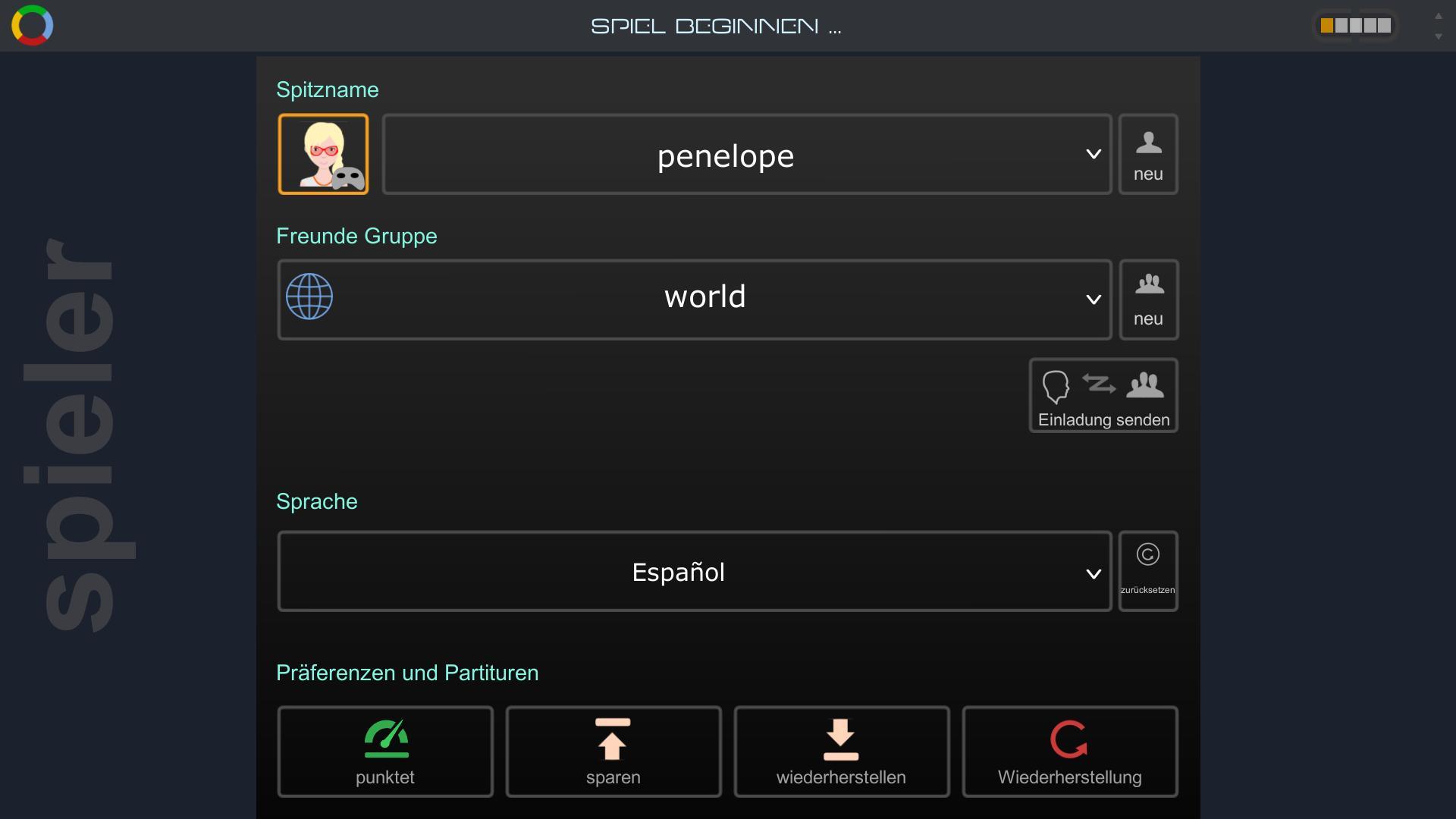
Task: Open the Español language dropdown
Action: [x=695, y=571]
